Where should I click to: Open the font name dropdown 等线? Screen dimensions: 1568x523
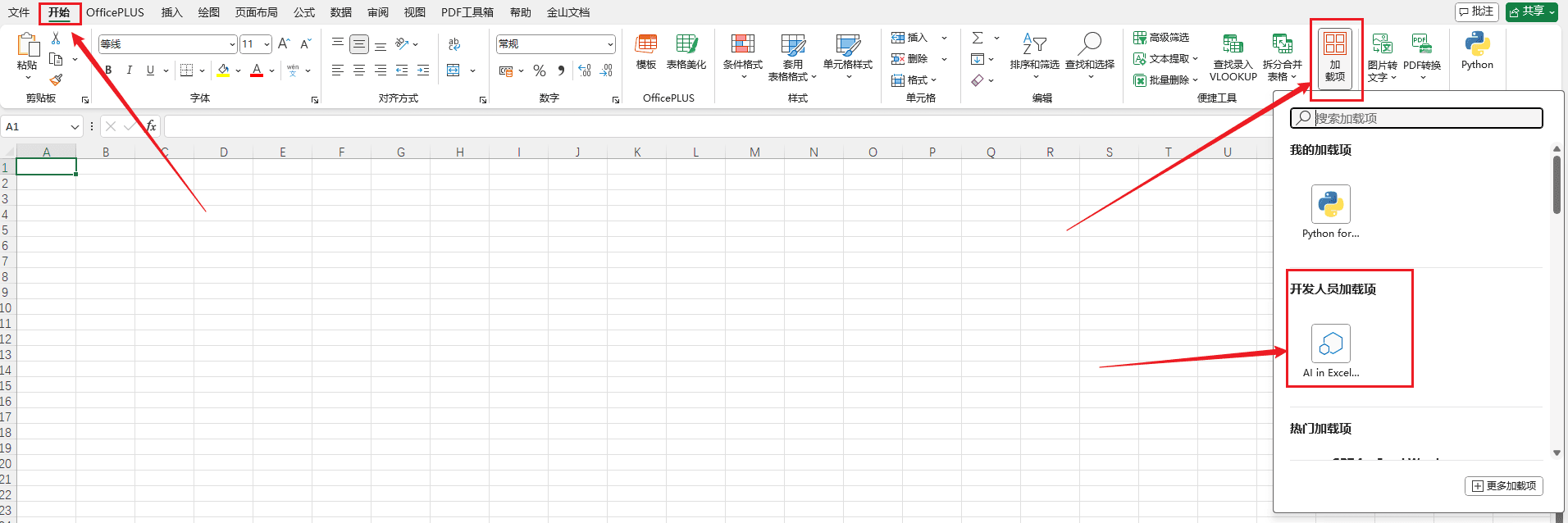pyautogui.click(x=232, y=44)
